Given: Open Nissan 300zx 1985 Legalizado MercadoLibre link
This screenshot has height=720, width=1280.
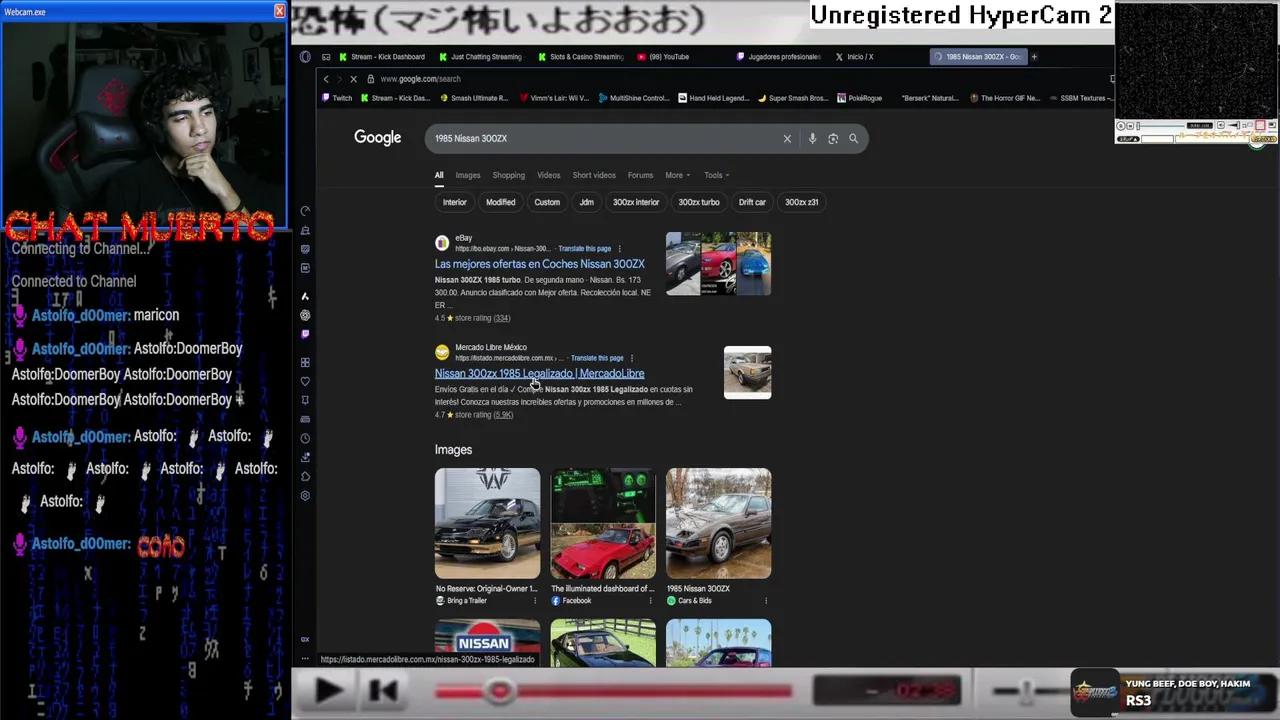Looking at the screenshot, I should point(539,374).
